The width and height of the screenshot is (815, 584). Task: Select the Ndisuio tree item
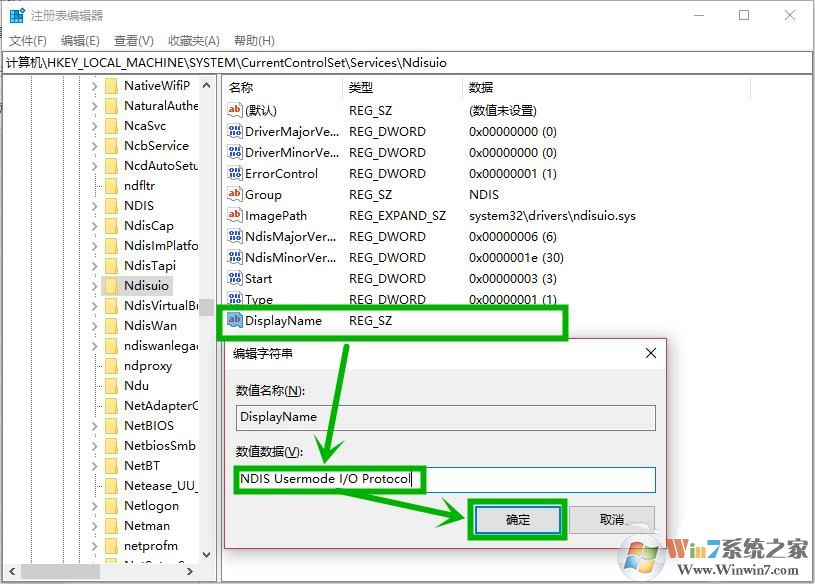(x=146, y=286)
